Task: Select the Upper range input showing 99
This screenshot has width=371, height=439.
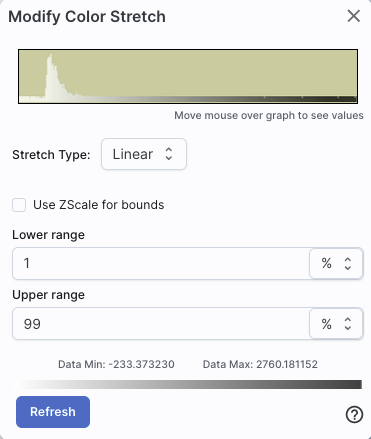Action: point(161,324)
